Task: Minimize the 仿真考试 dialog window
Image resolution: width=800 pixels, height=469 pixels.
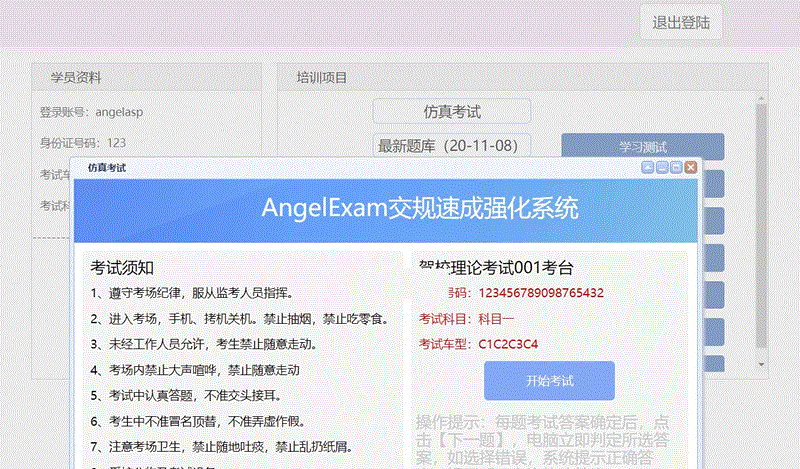Action: [x=662, y=167]
